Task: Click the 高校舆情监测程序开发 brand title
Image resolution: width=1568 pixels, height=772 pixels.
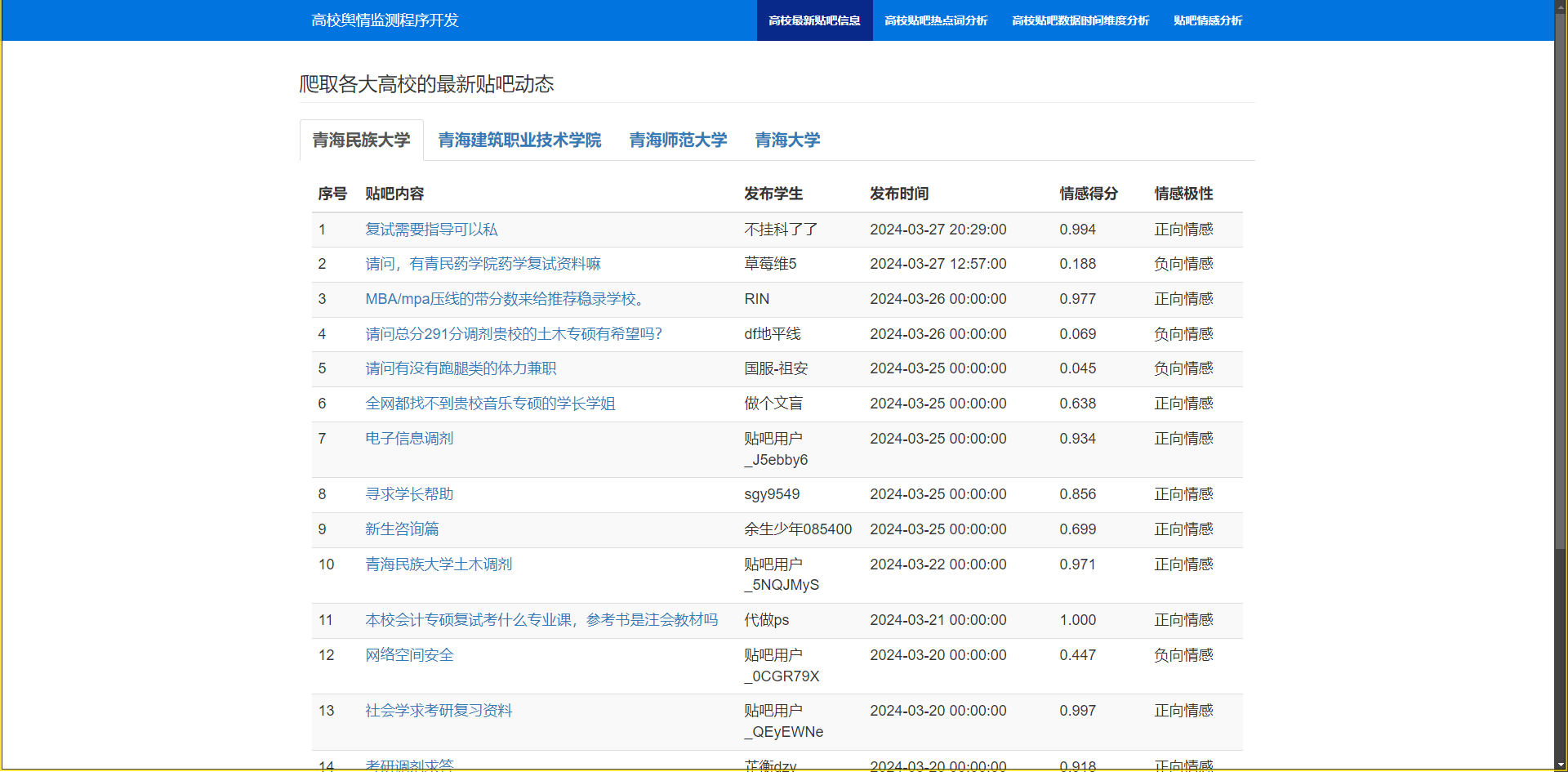Action: tap(385, 20)
